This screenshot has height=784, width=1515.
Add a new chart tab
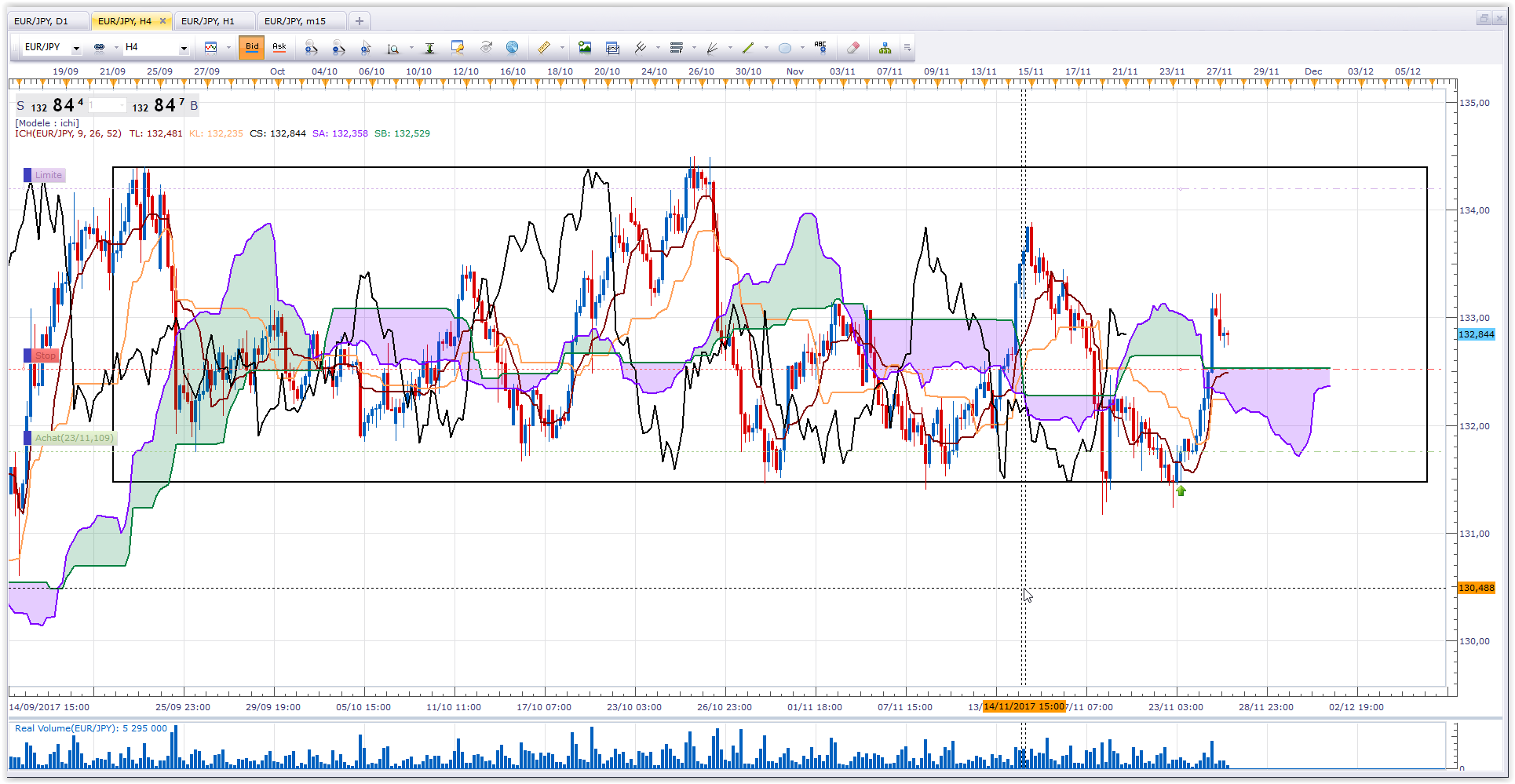[x=359, y=21]
